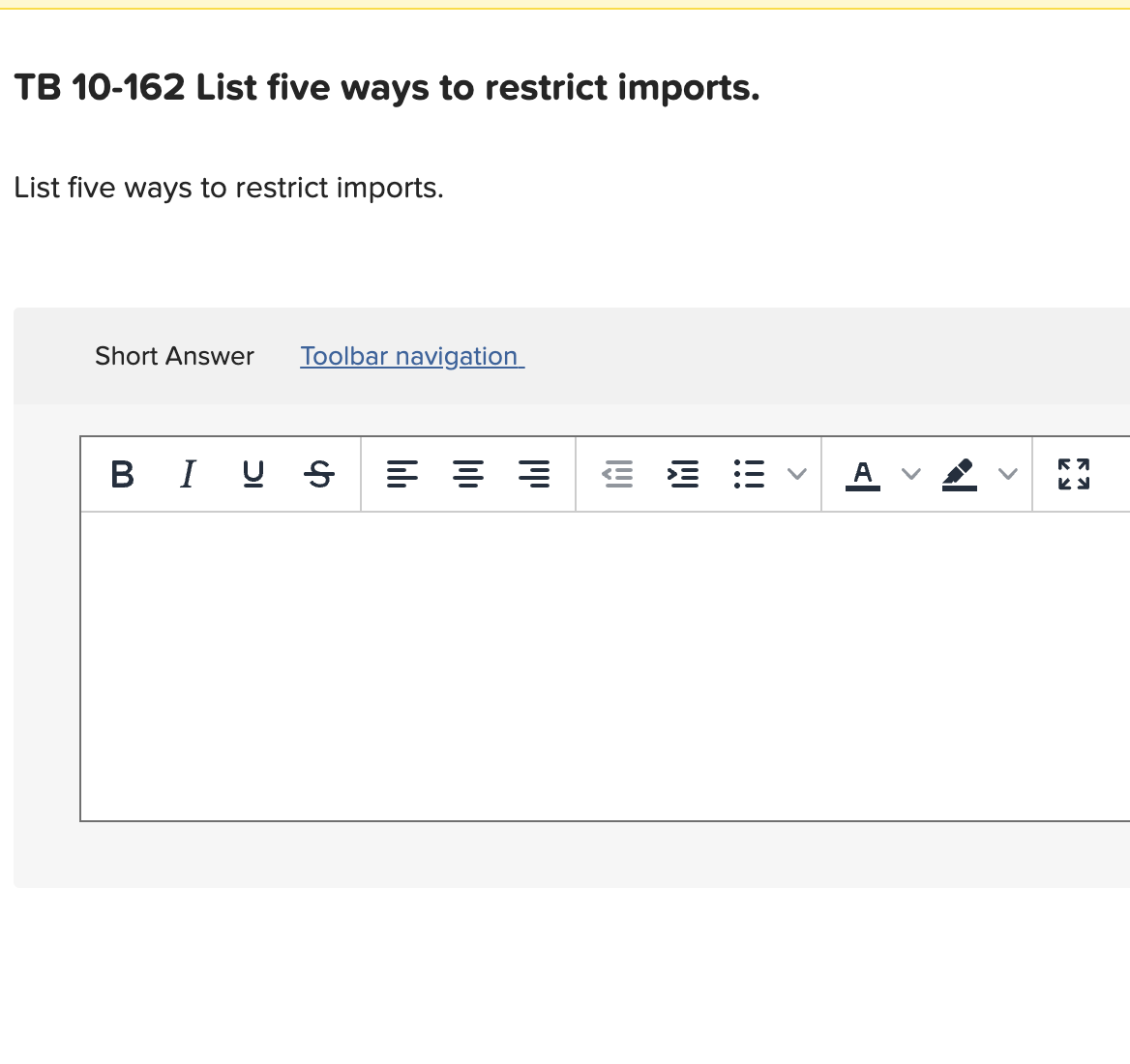Screen dimensions: 1130x1064
Task: Open the highlight color dropdown
Action: (1006, 474)
